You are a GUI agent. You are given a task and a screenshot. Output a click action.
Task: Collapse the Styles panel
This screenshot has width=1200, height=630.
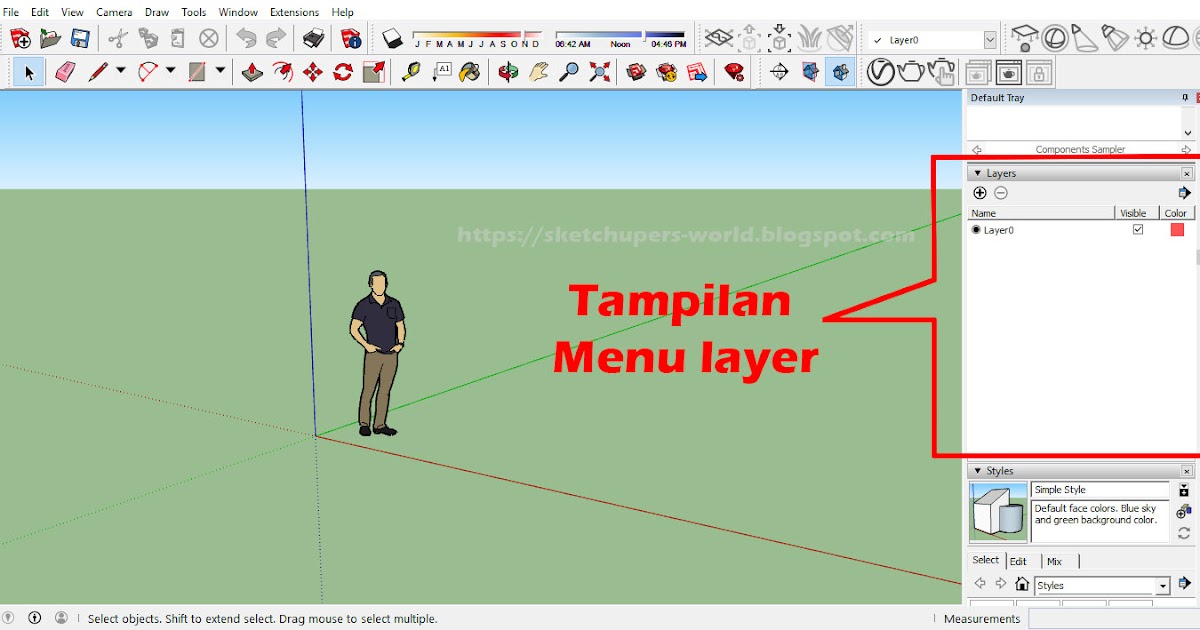point(978,471)
